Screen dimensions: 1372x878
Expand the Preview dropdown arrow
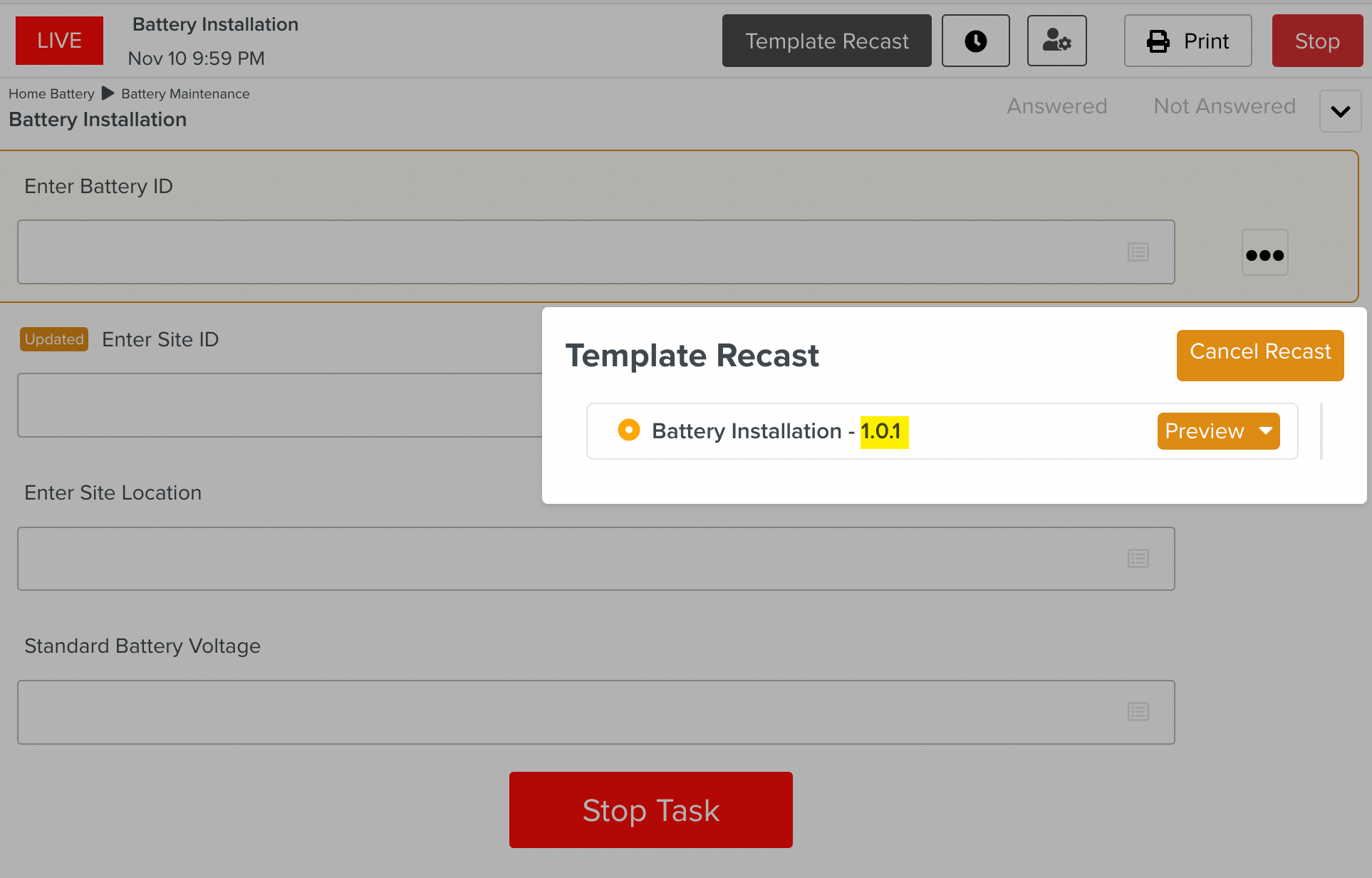(x=1266, y=431)
